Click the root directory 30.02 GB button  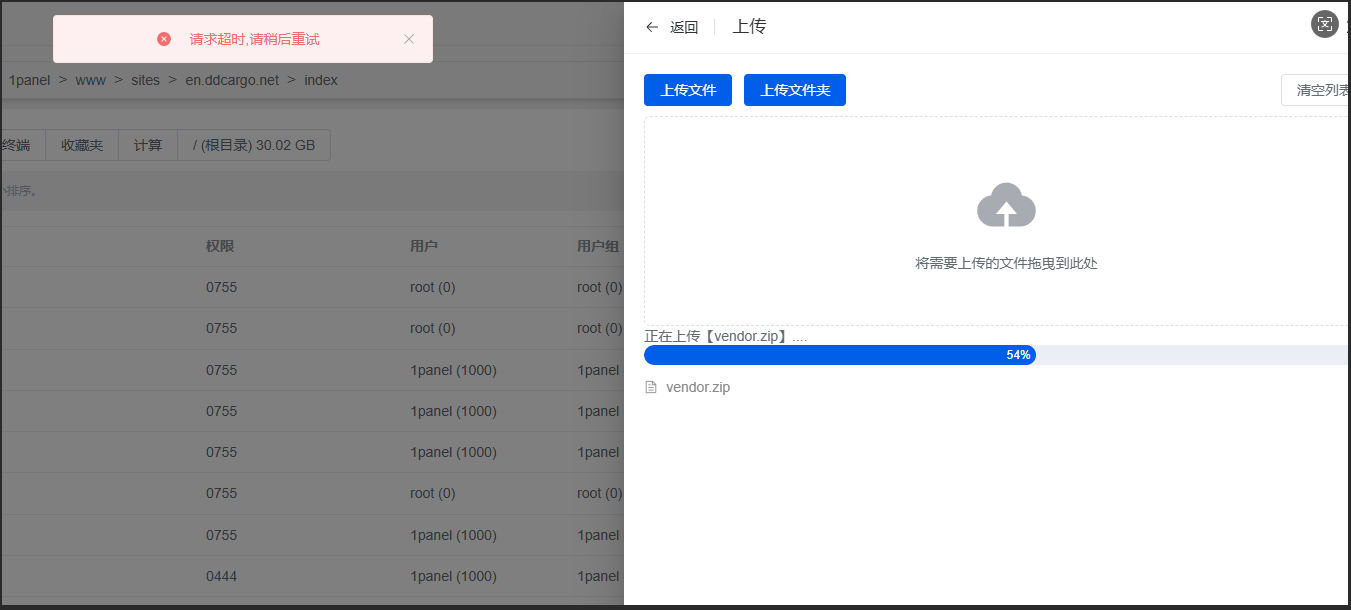click(x=254, y=145)
